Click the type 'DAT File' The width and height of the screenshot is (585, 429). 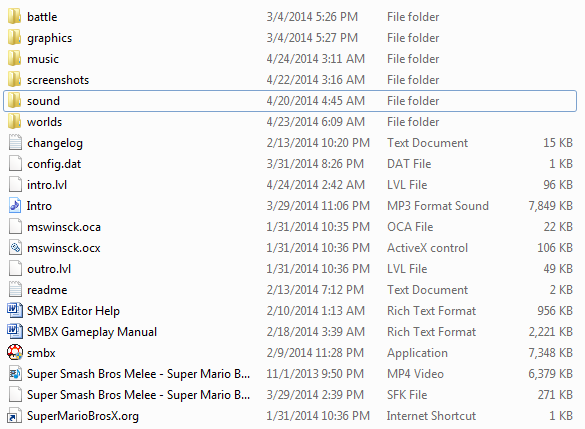(409, 164)
